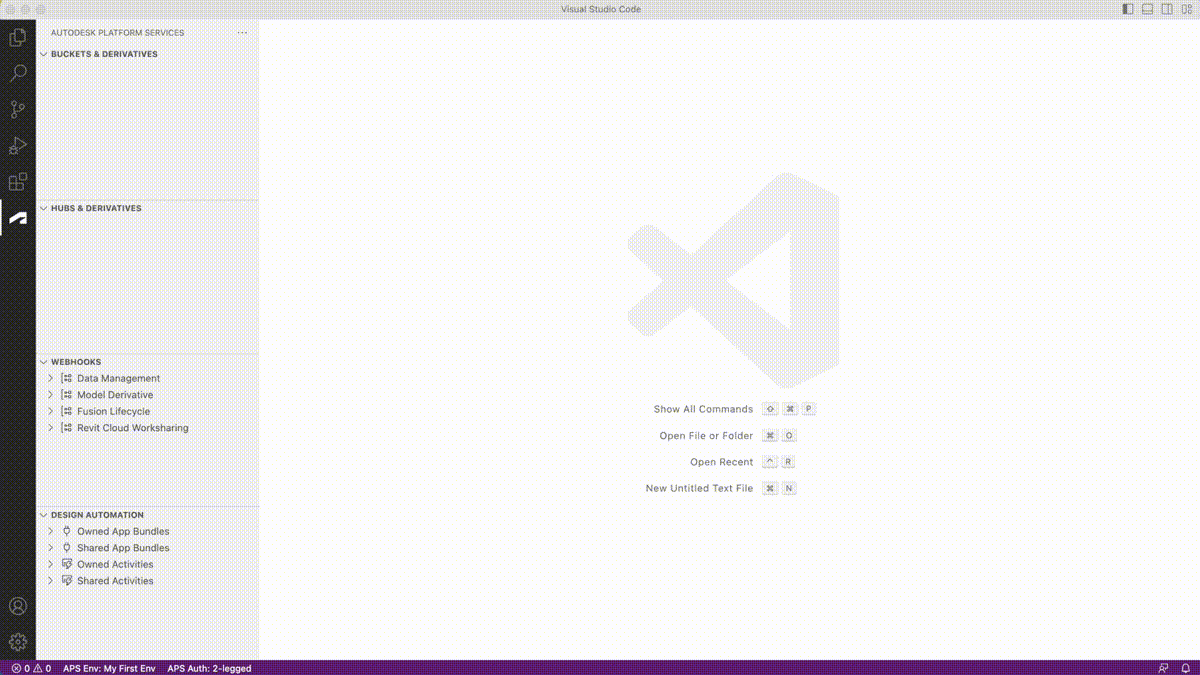The width and height of the screenshot is (1200, 675).
Task: Click the errors and warnings status indicator
Action: (x=31, y=668)
